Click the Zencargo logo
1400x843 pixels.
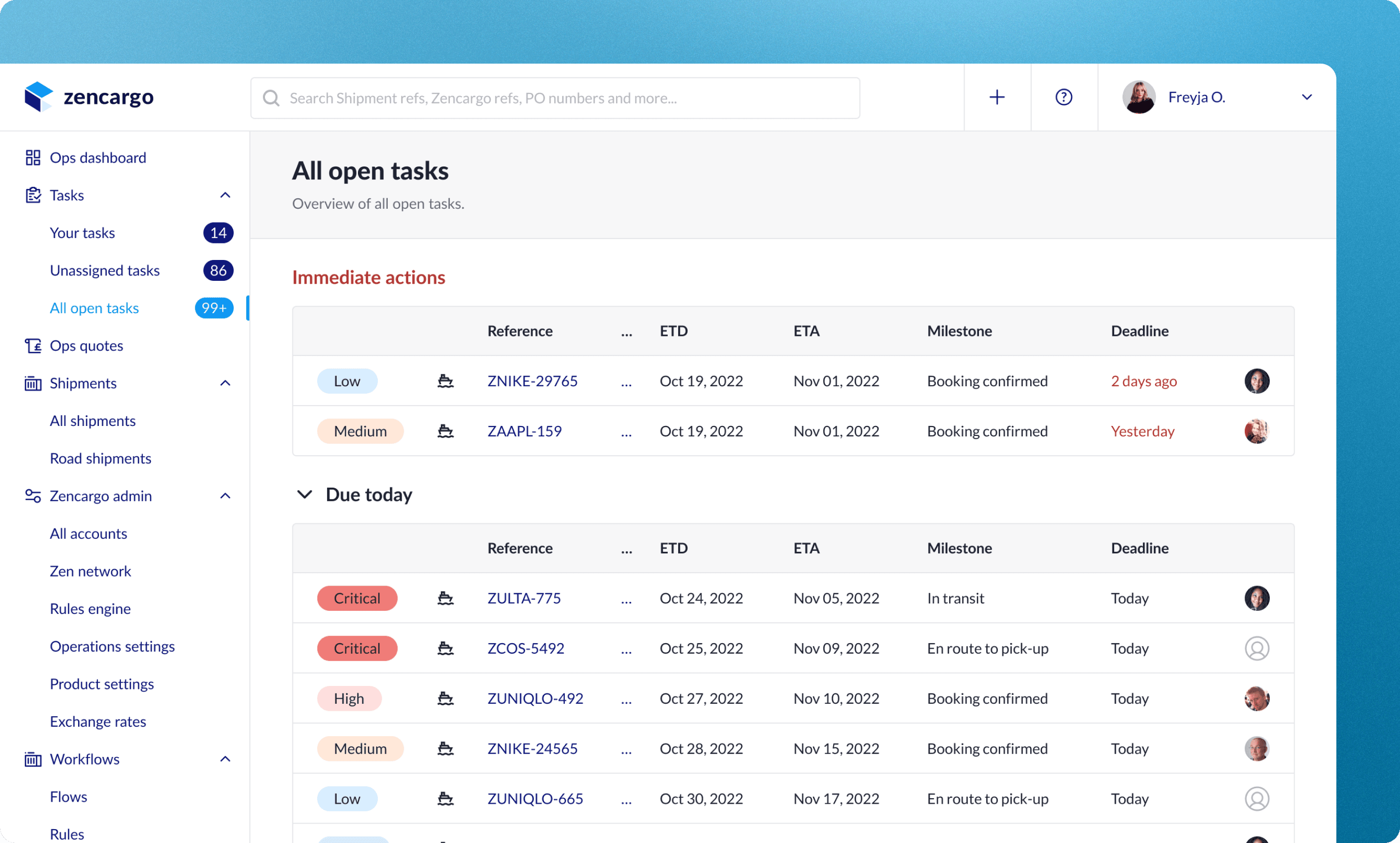tap(89, 97)
